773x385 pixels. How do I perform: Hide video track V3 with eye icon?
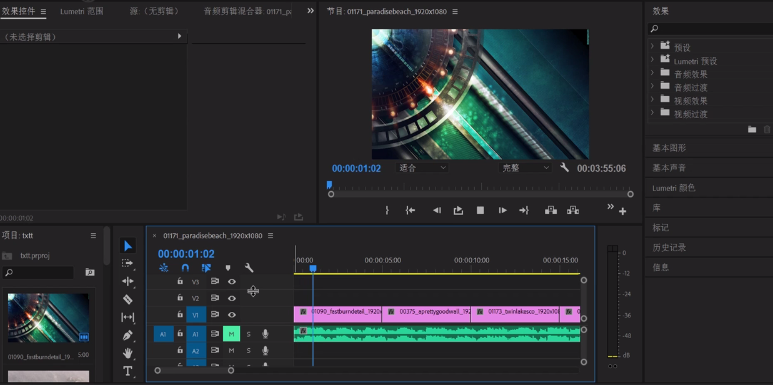[x=231, y=281]
